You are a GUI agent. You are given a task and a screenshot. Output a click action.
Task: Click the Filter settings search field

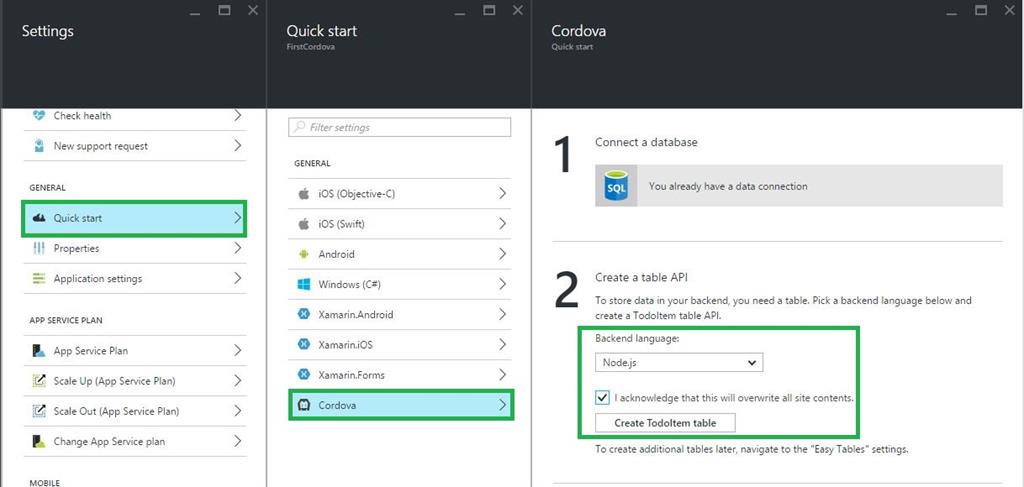[400, 128]
